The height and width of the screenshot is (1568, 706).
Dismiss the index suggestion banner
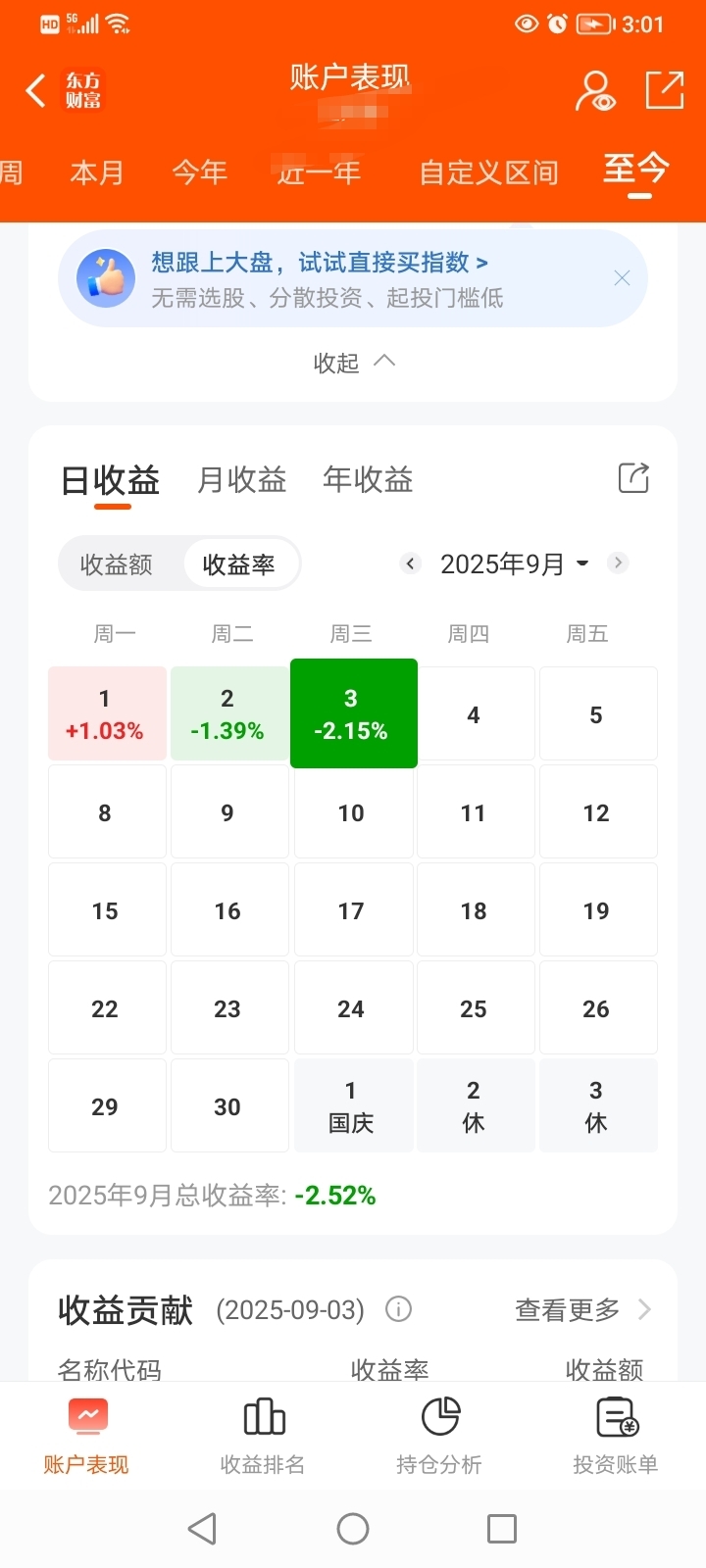point(622,278)
